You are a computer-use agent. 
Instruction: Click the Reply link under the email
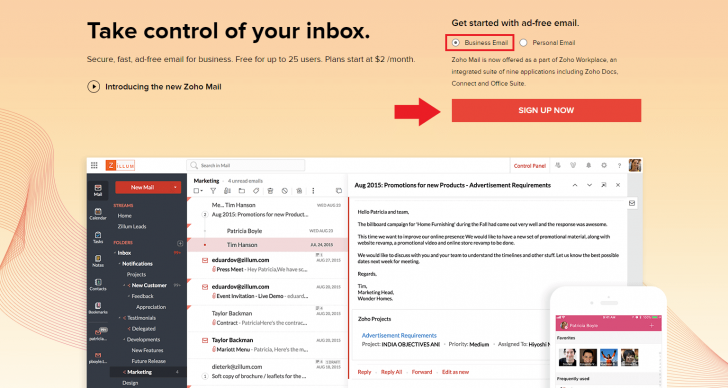364,372
